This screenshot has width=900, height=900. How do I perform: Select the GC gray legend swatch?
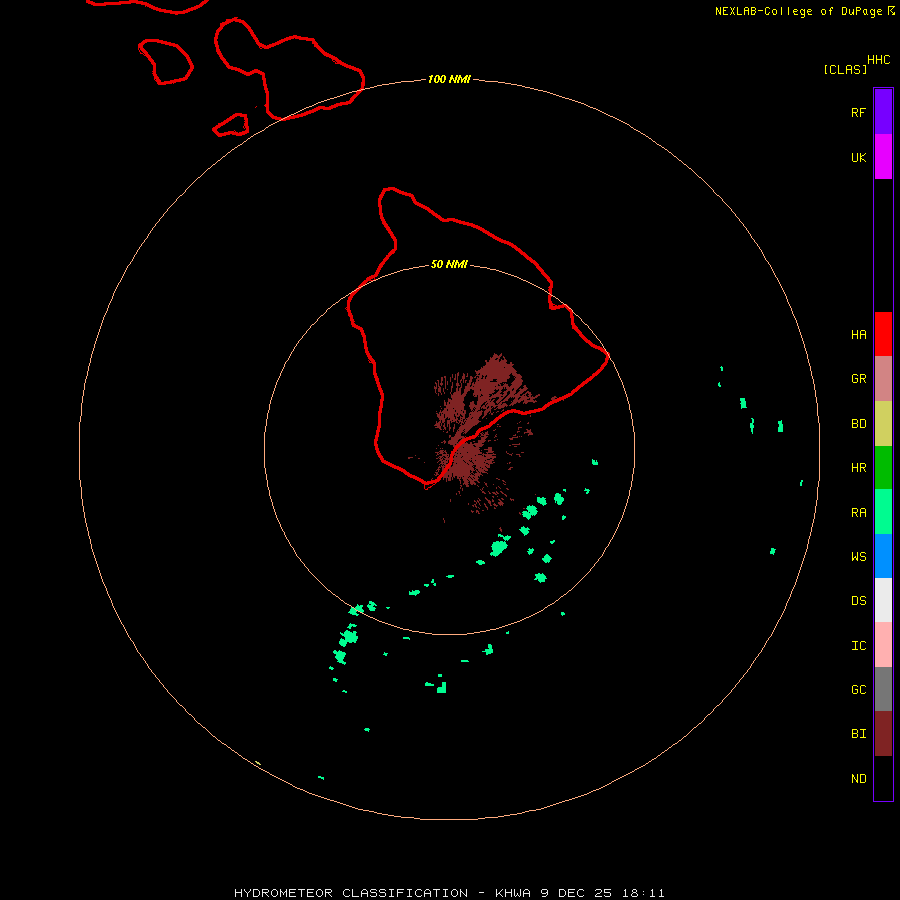(x=883, y=689)
